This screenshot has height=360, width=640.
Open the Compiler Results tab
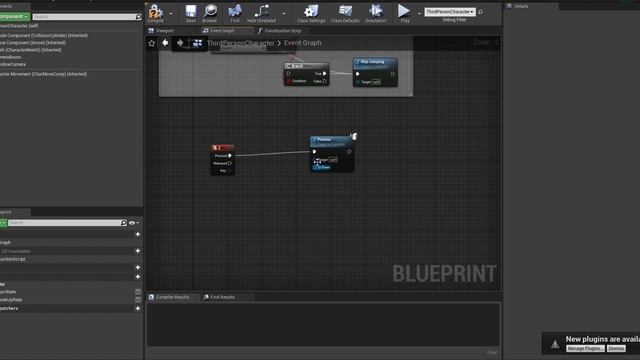click(x=169, y=297)
